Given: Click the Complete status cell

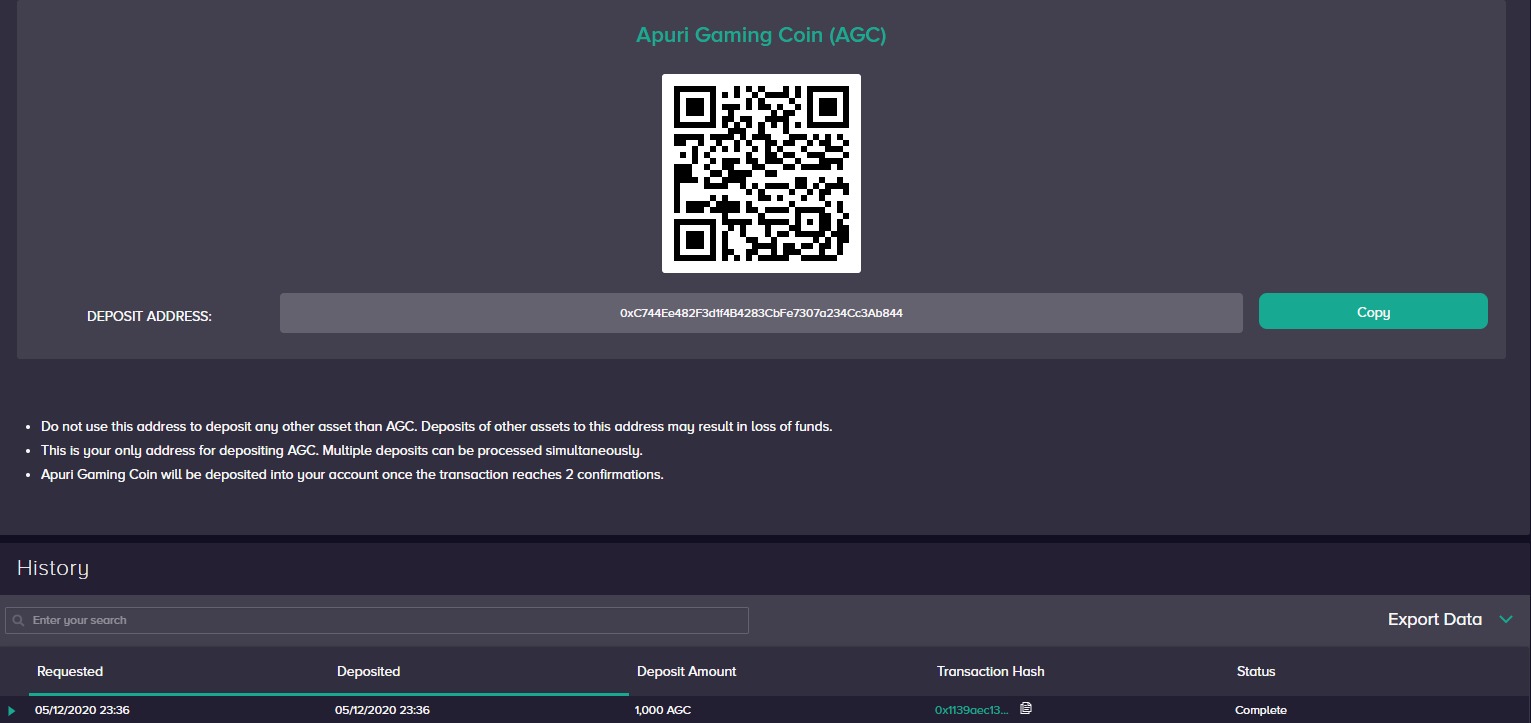Looking at the screenshot, I should pos(1261,710).
